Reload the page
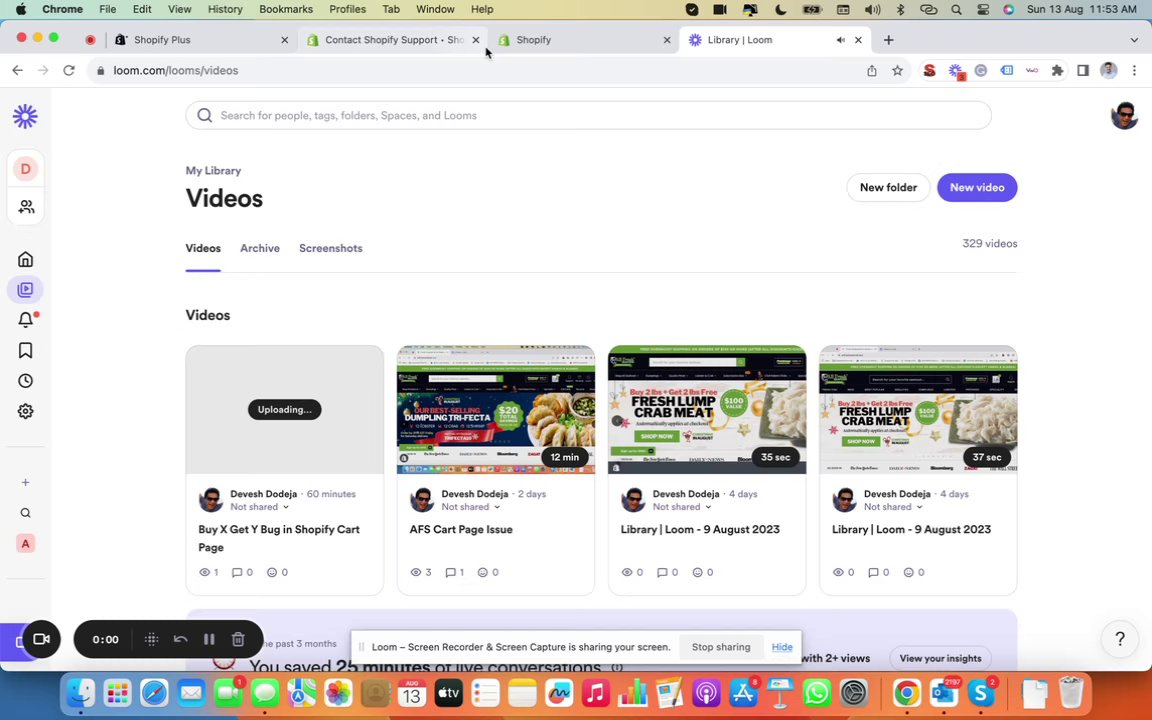This screenshot has height=720, width=1152. tap(69, 71)
